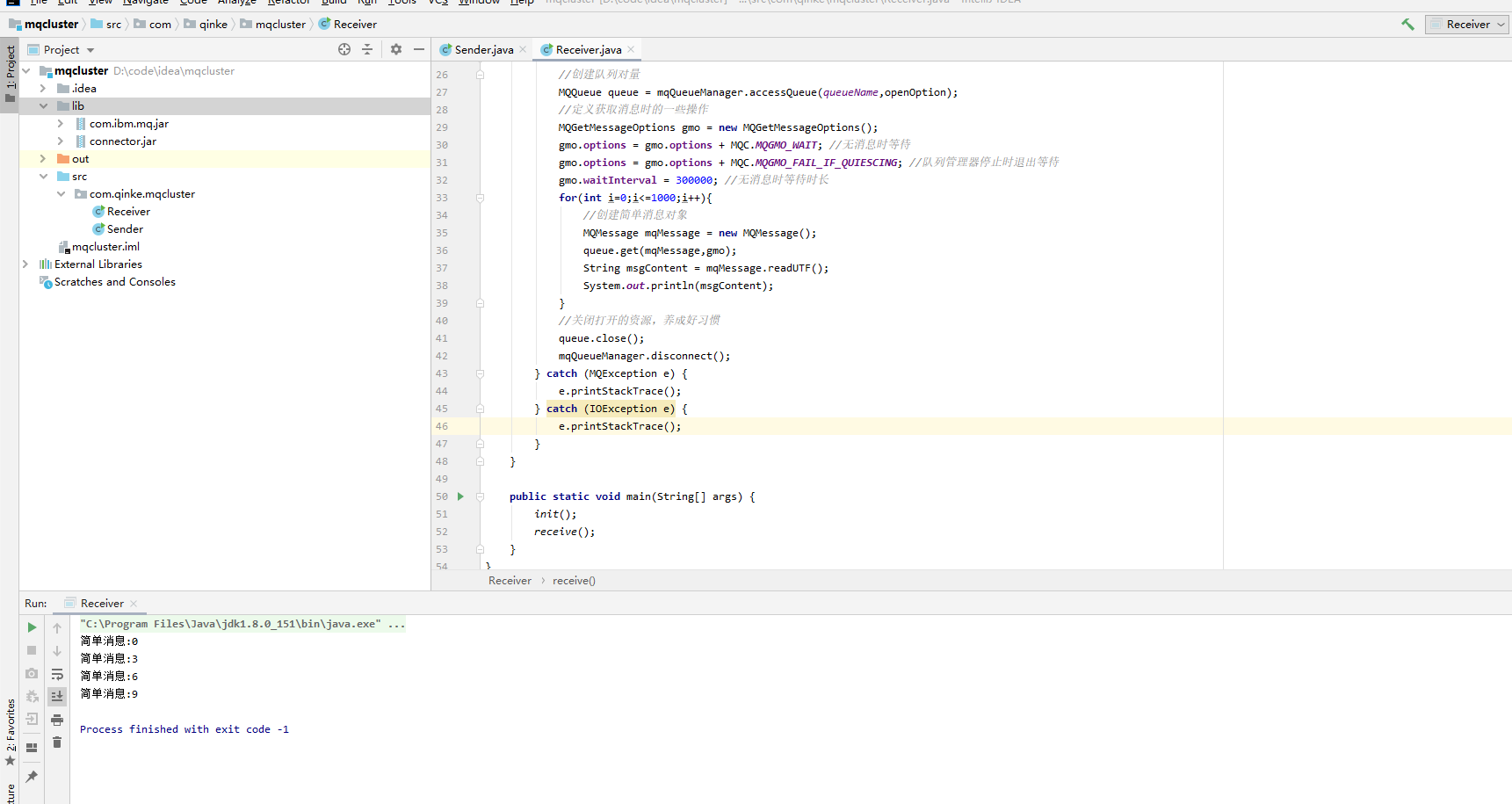
Task: Click fold marker at catch MQException line 43
Action: click(x=481, y=373)
